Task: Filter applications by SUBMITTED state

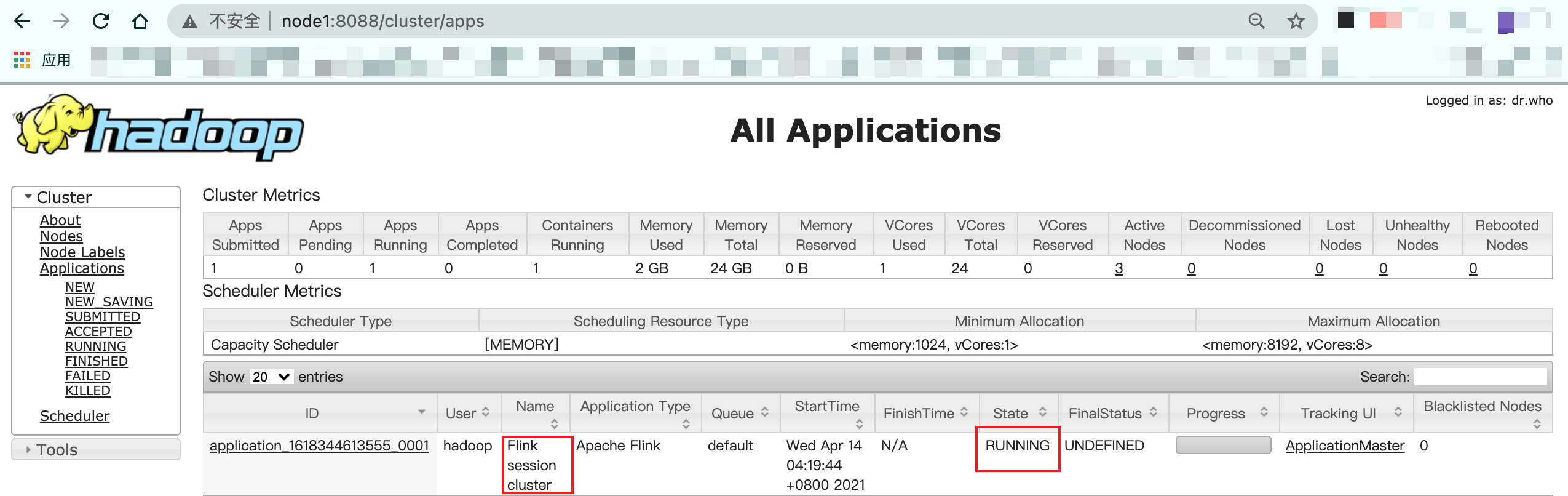Action: tap(103, 317)
